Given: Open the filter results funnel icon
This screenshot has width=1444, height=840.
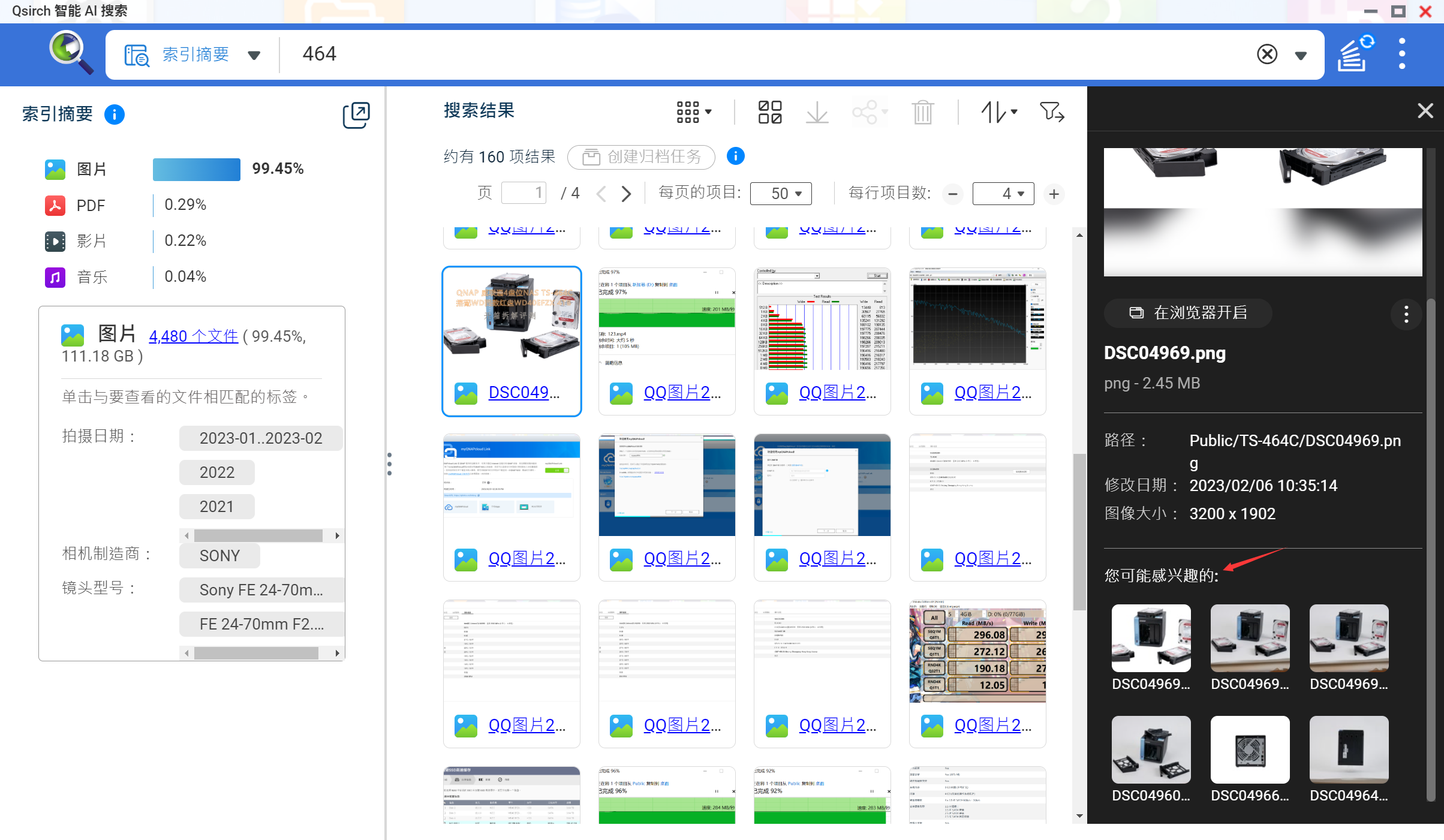Looking at the screenshot, I should tap(1051, 112).
